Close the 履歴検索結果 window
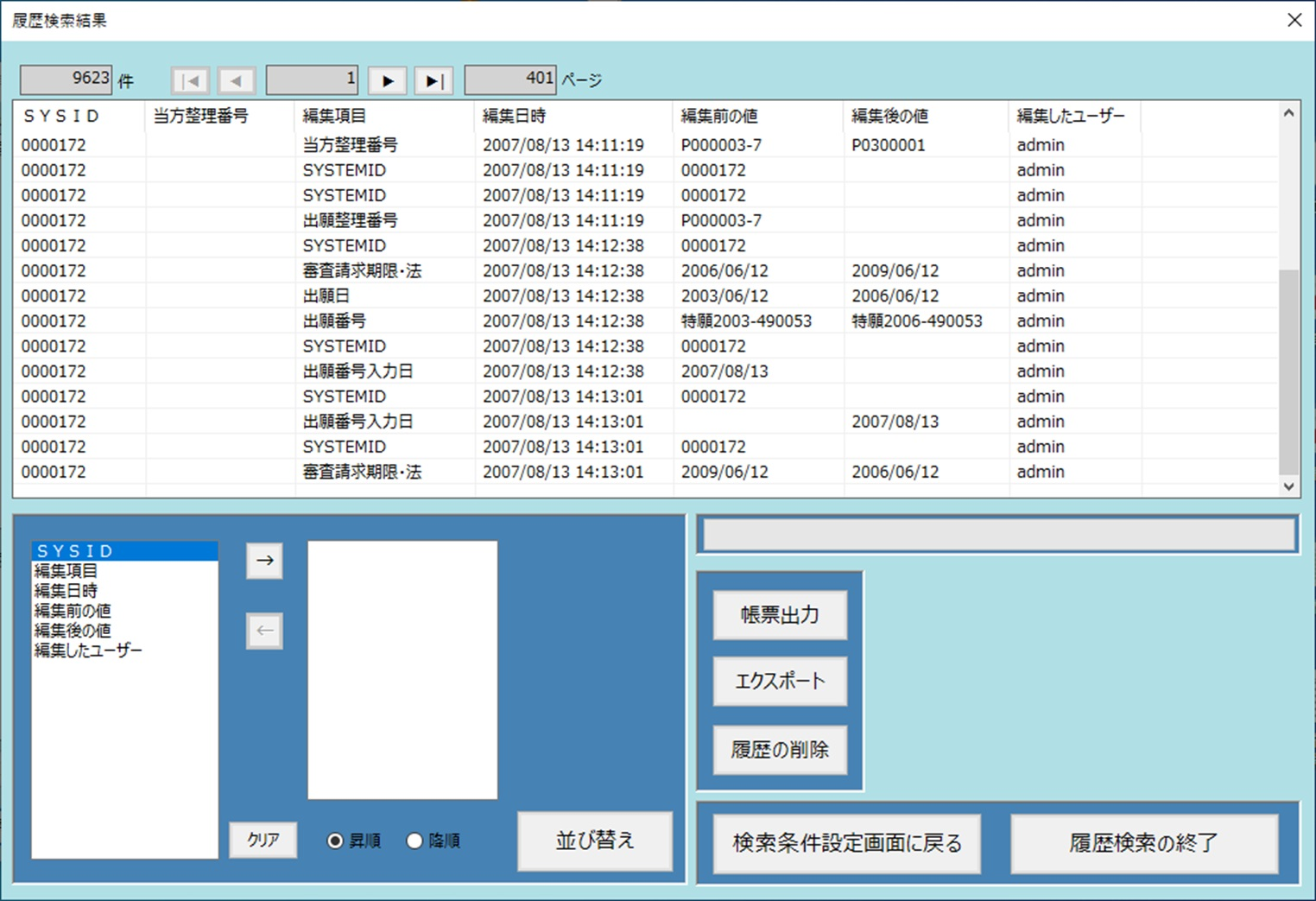Image resolution: width=1316 pixels, height=901 pixels. [x=1294, y=20]
